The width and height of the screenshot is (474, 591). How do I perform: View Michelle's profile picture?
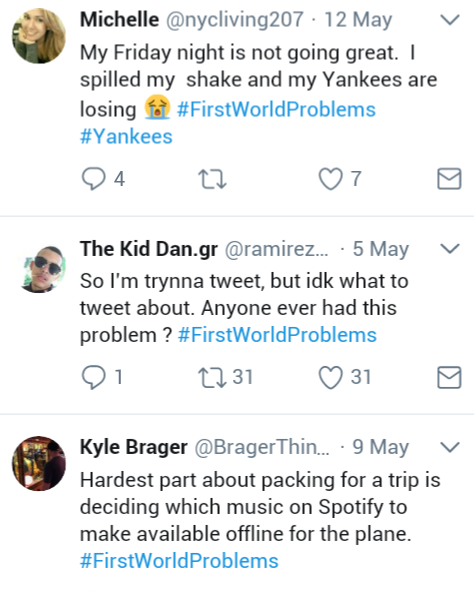click(x=39, y=36)
